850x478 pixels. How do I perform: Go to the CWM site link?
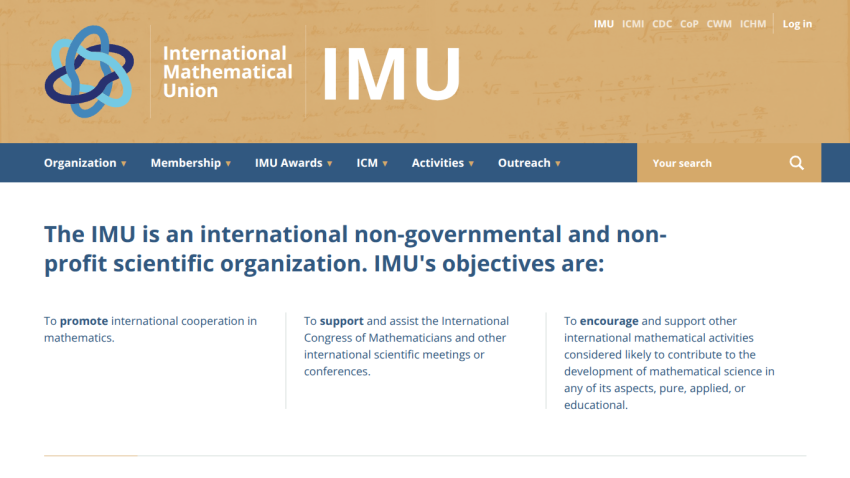(x=719, y=24)
